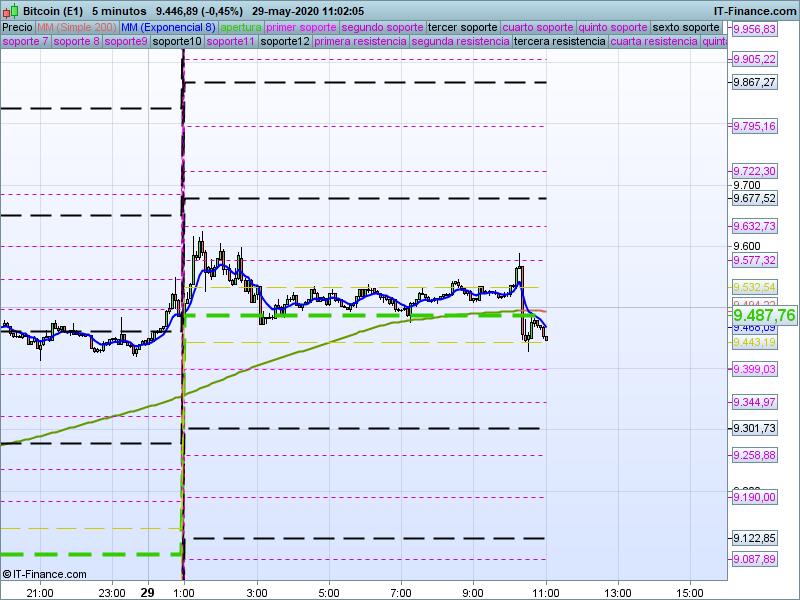Click the apertura legend label
The width and height of the screenshot is (800, 600).
241,27
